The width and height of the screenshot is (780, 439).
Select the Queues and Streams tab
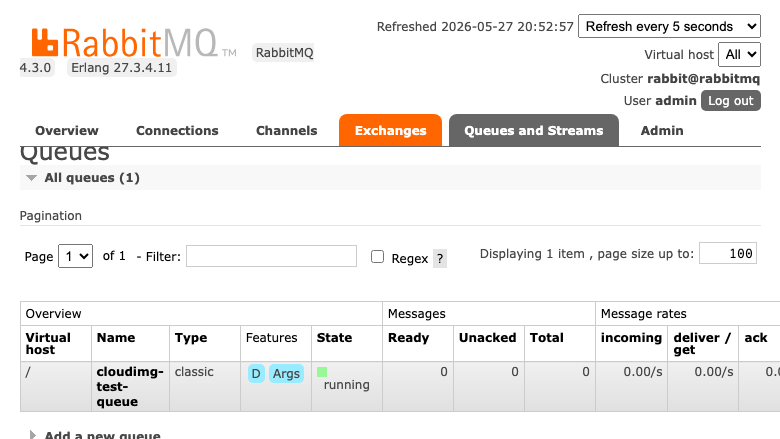(x=534, y=130)
